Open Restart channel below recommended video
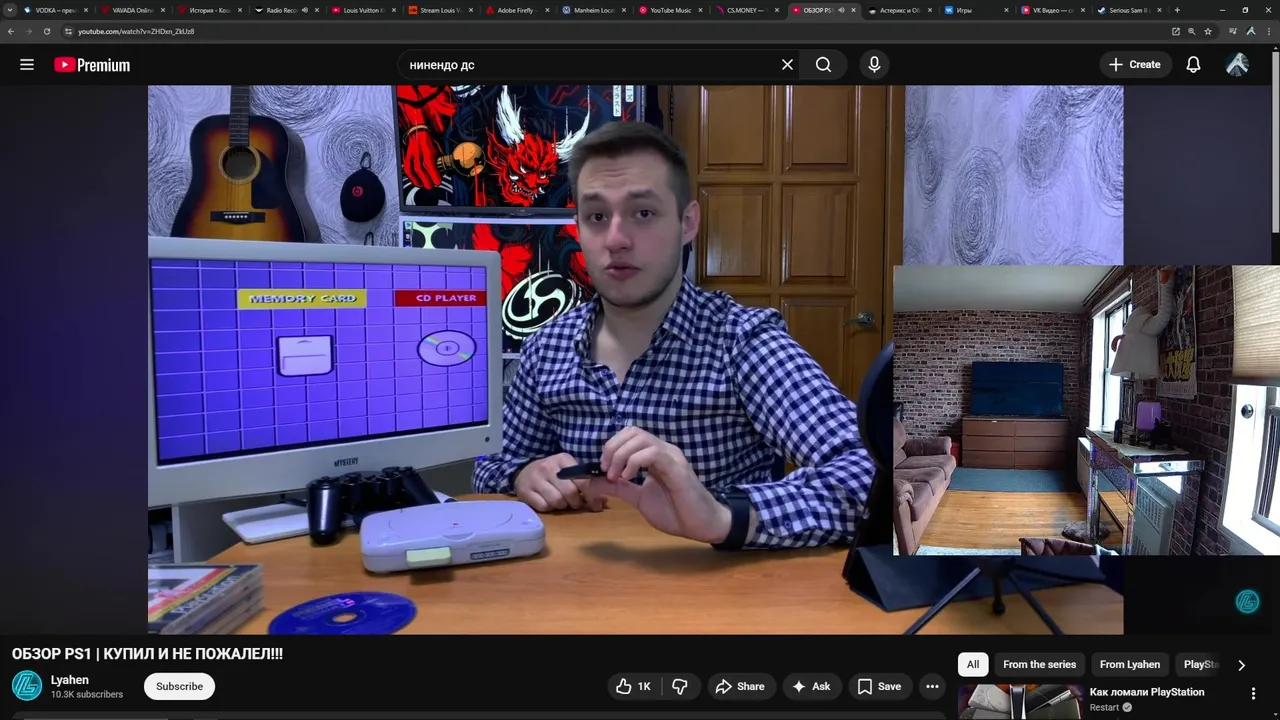 click(1104, 708)
